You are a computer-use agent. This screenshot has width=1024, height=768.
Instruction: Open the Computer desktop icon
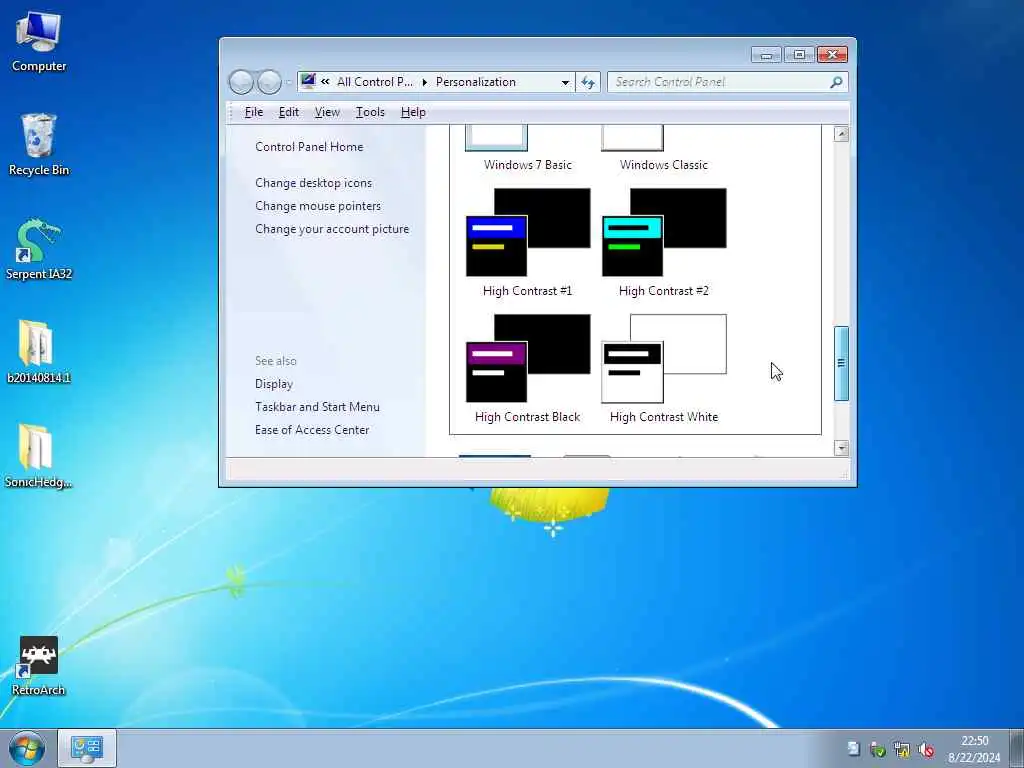coord(39,41)
